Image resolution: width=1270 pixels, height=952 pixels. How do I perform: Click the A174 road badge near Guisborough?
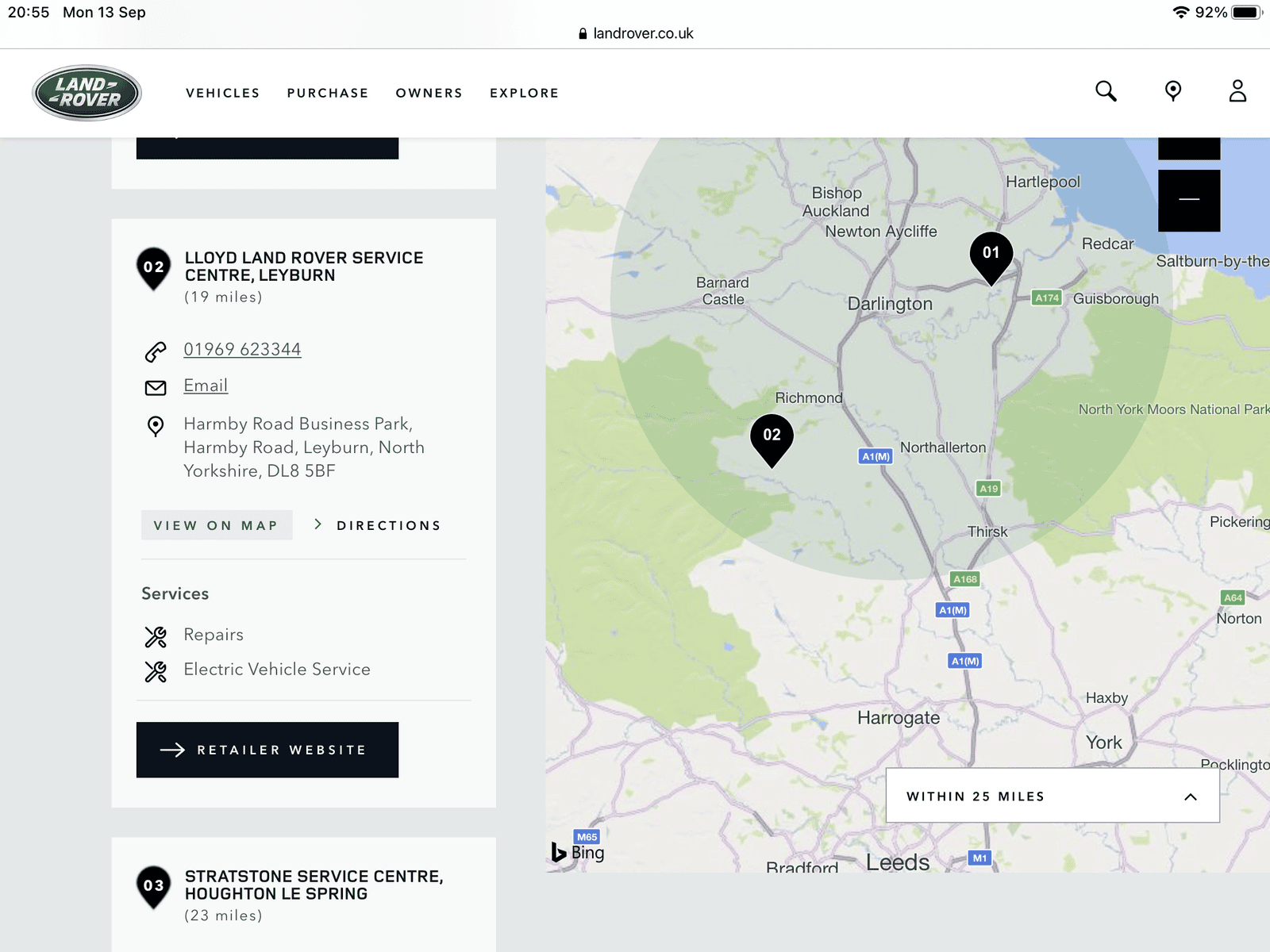(1047, 297)
